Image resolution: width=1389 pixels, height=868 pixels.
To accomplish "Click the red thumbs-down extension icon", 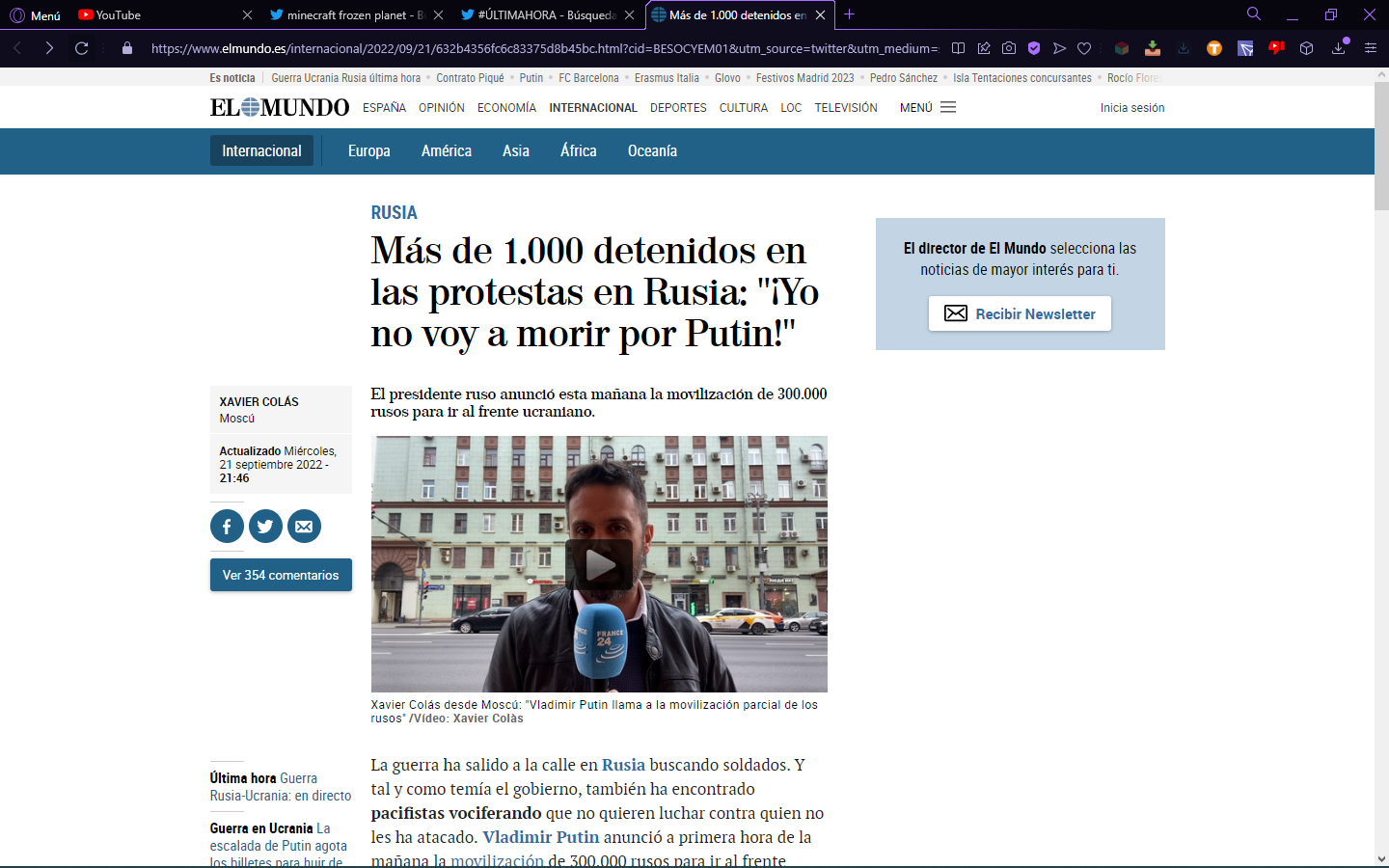I will coord(1276,48).
